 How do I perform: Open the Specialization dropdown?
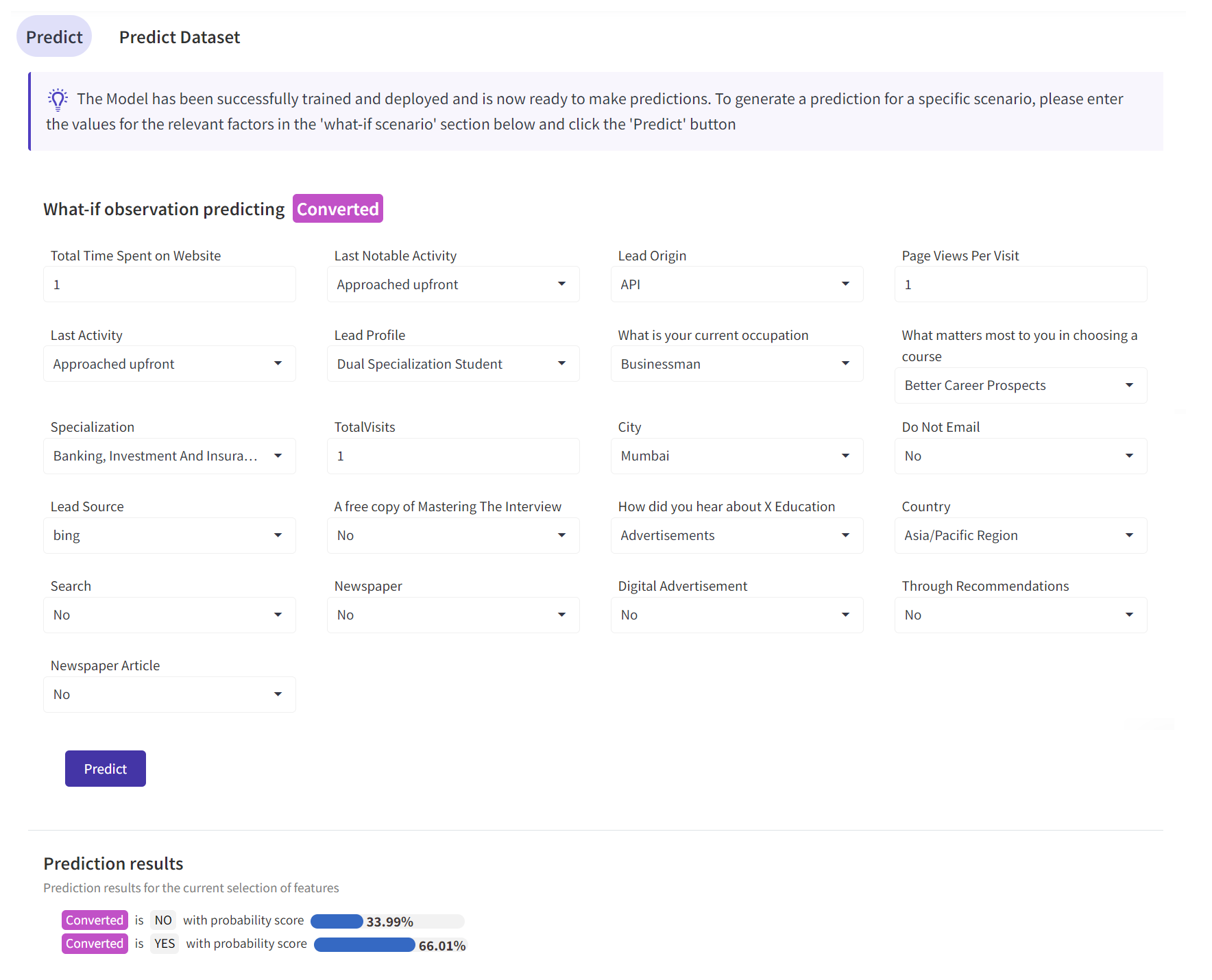[169, 456]
